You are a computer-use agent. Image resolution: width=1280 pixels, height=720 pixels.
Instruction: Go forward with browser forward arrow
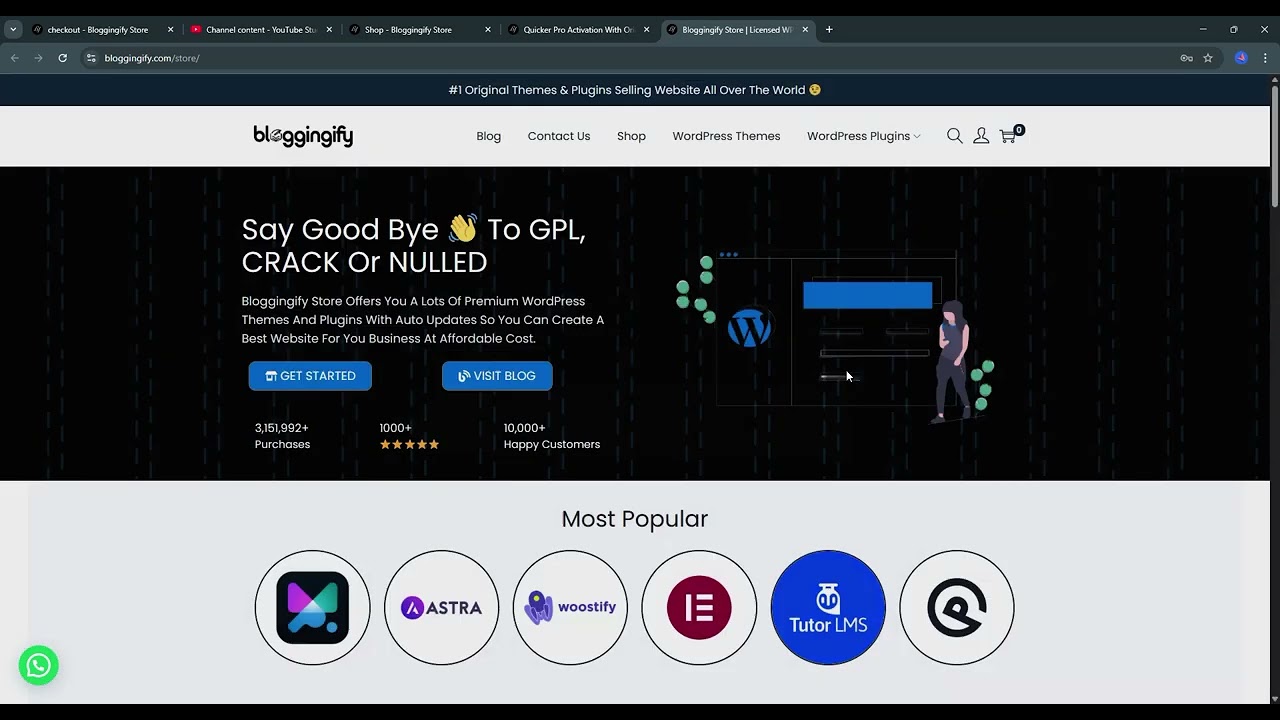point(38,58)
